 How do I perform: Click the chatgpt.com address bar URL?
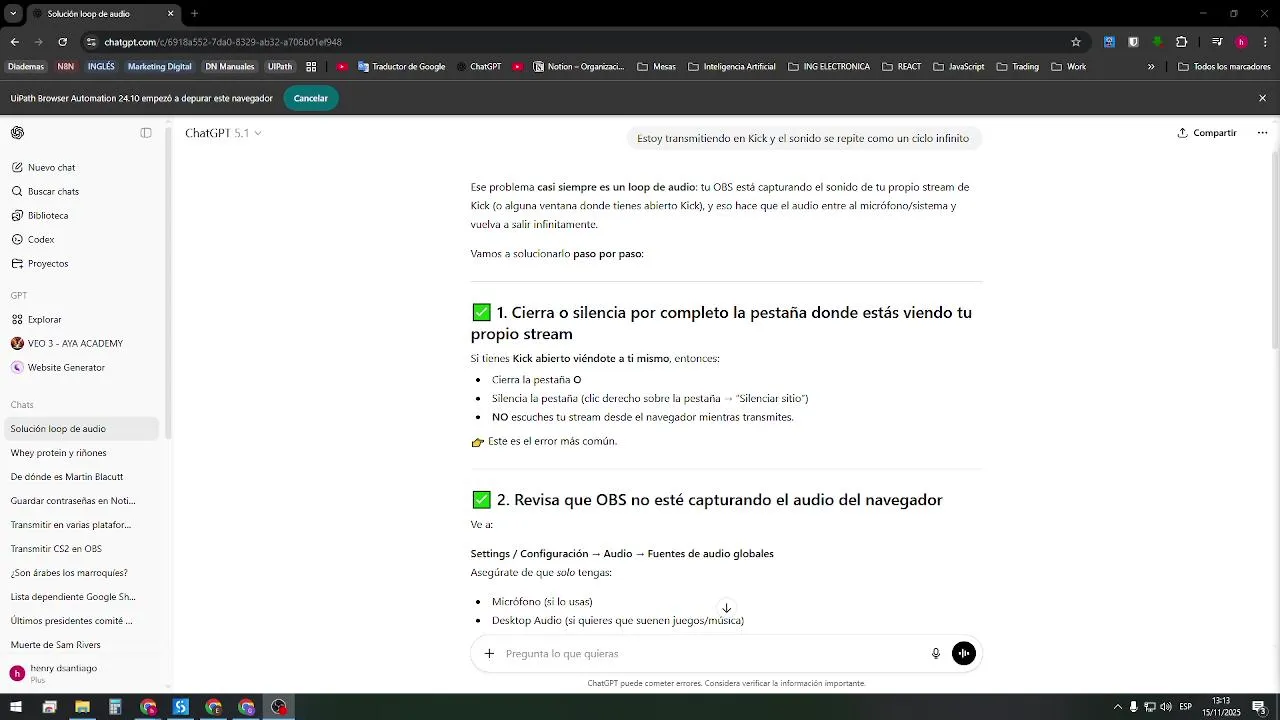[223, 42]
